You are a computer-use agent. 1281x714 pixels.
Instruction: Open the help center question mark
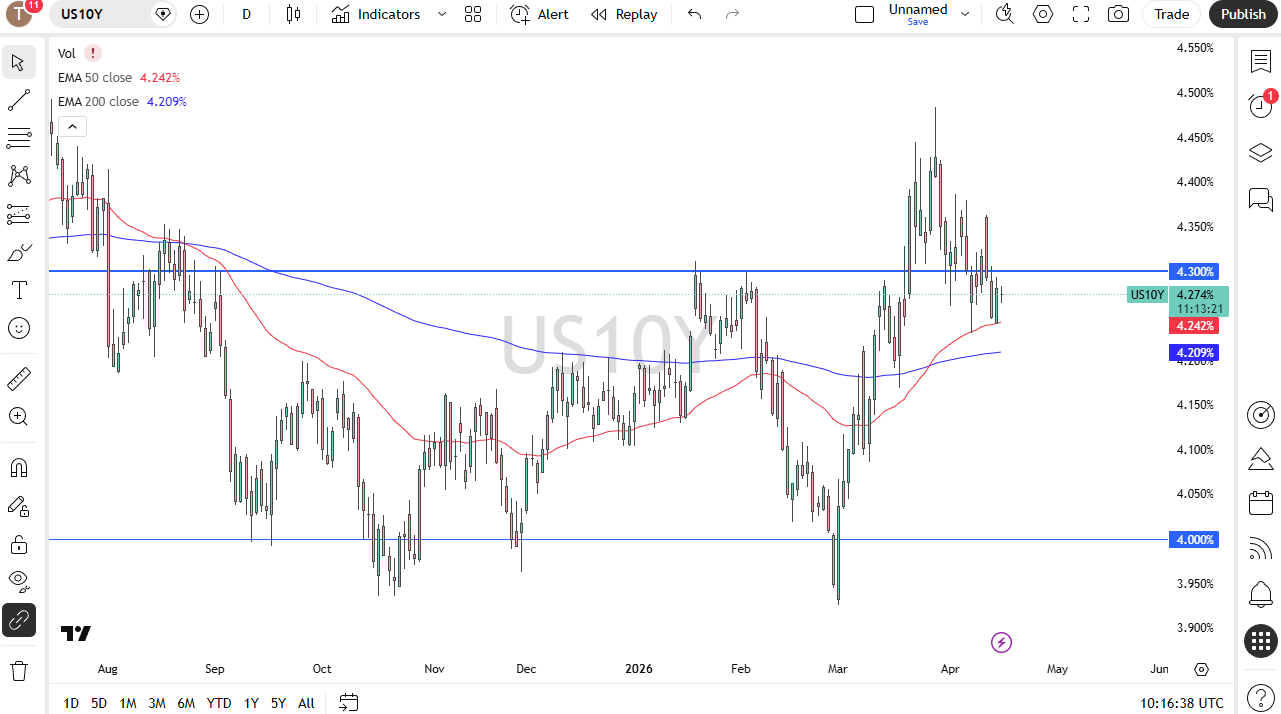pyautogui.click(x=1260, y=696)
